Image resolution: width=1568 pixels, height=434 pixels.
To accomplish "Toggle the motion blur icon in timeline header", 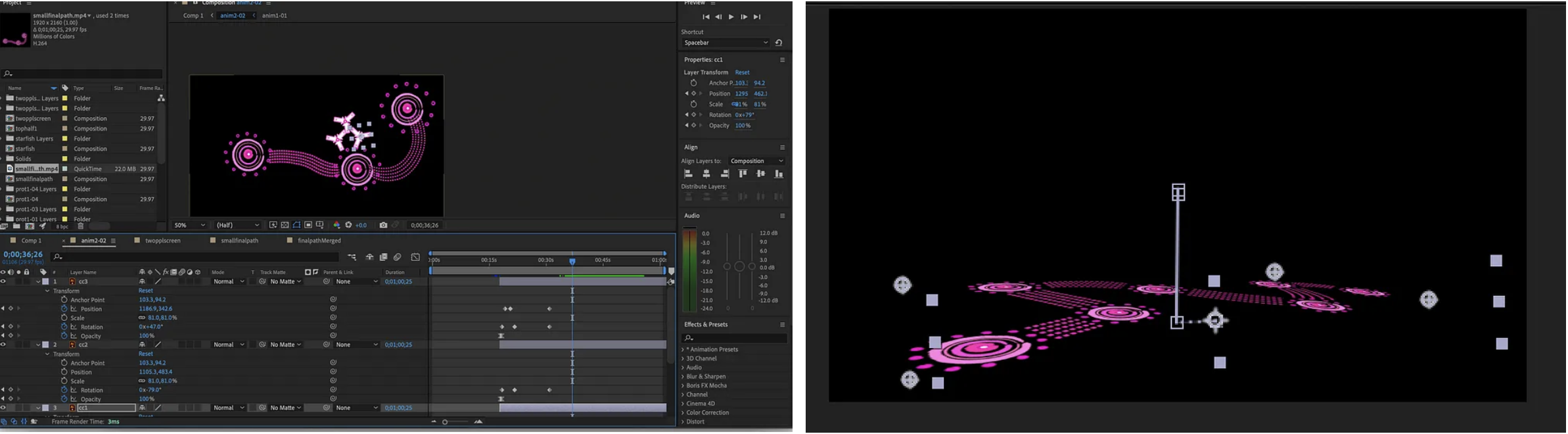I will [x=398, y=257].
